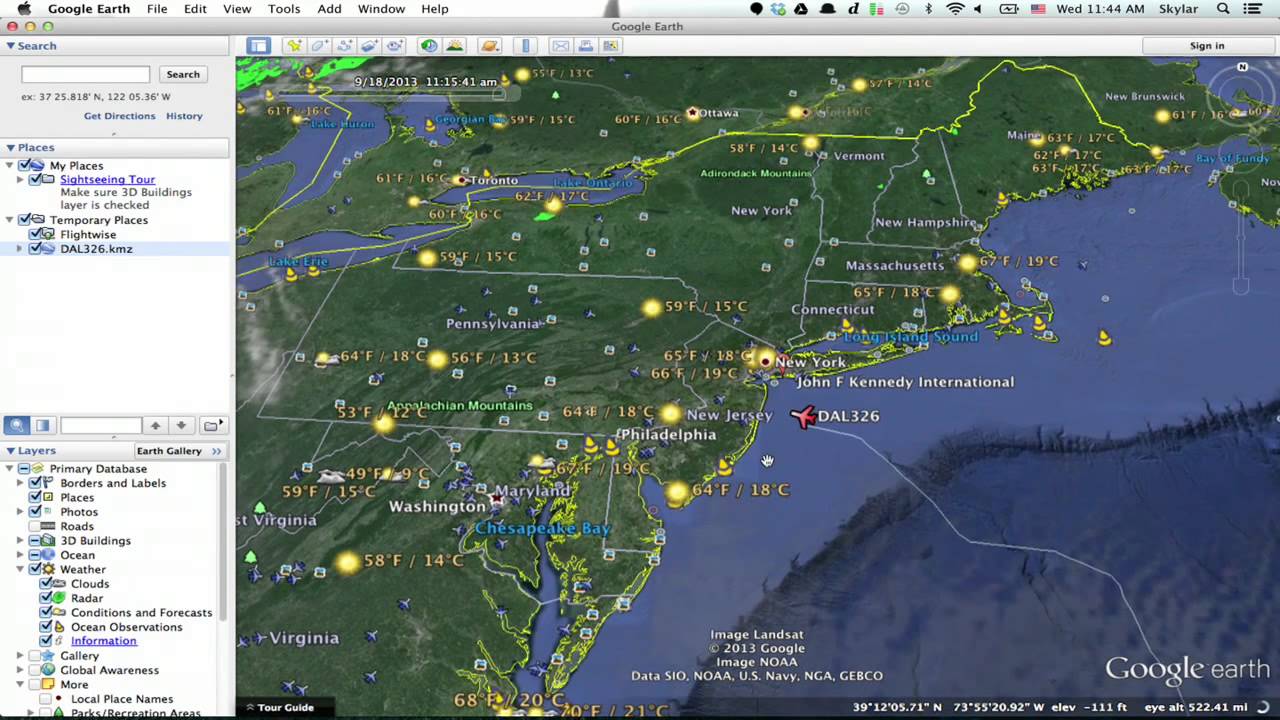Select the Record a Tour tool
The width and height of the screenshot is (1280, 720).
tap(394, 45)
